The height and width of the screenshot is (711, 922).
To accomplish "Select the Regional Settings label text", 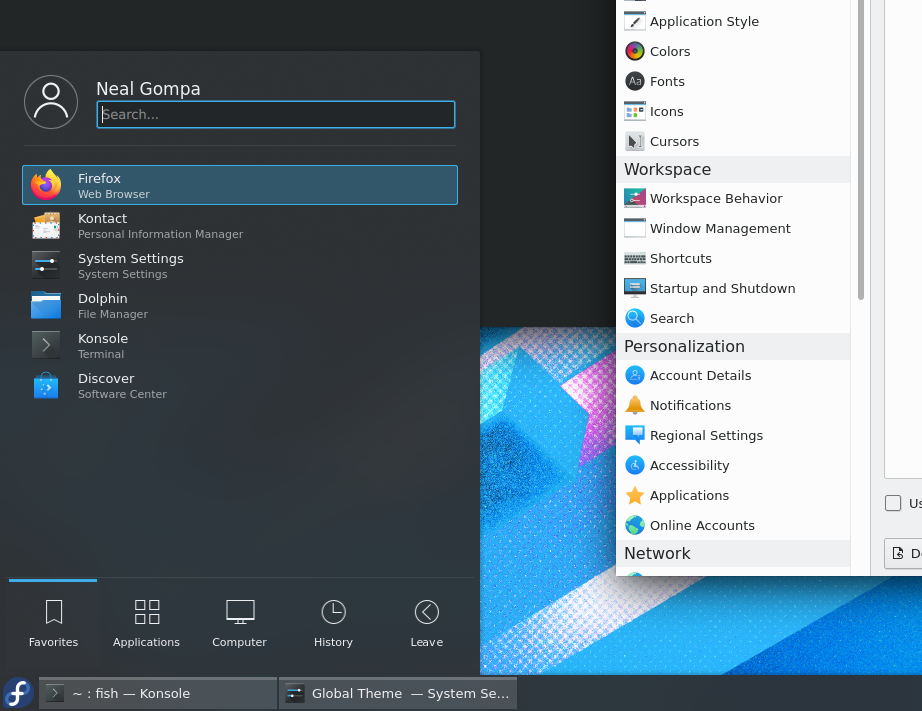I will 706,435.
